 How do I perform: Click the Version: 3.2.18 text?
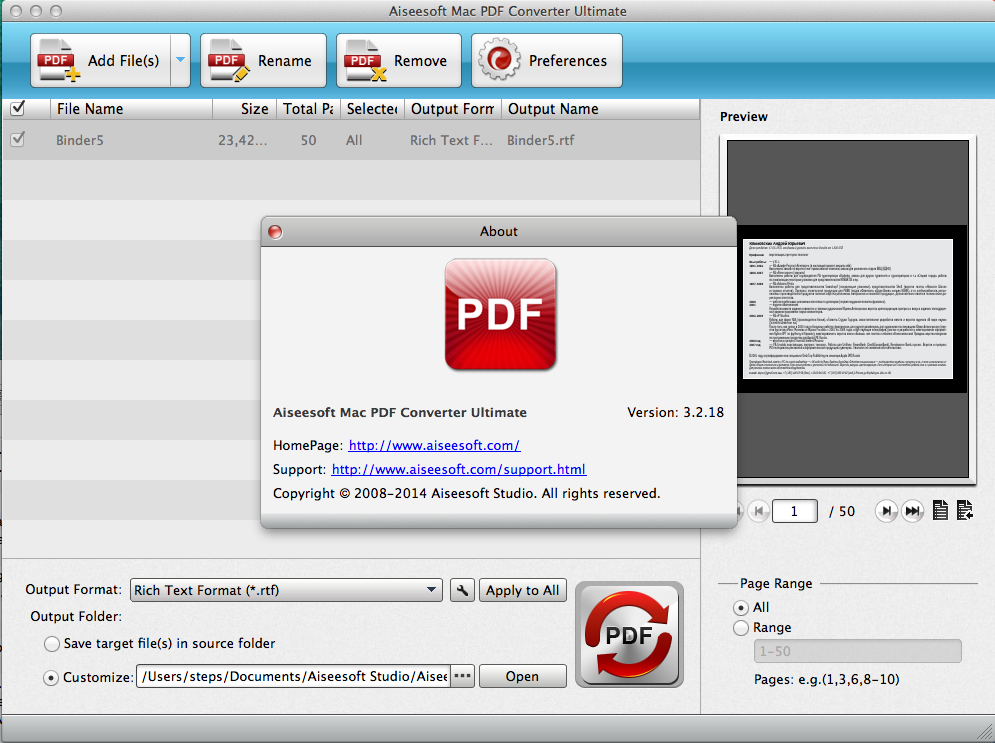click(675, 412)
